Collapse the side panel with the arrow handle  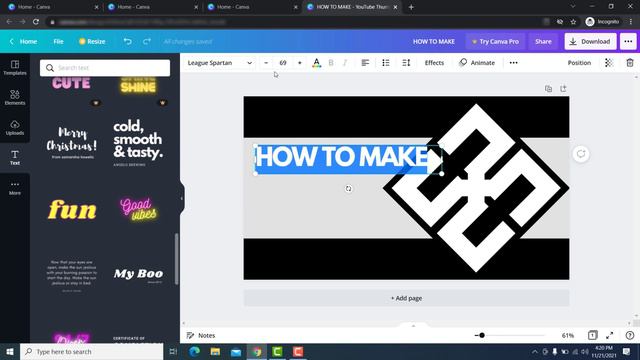182,199
